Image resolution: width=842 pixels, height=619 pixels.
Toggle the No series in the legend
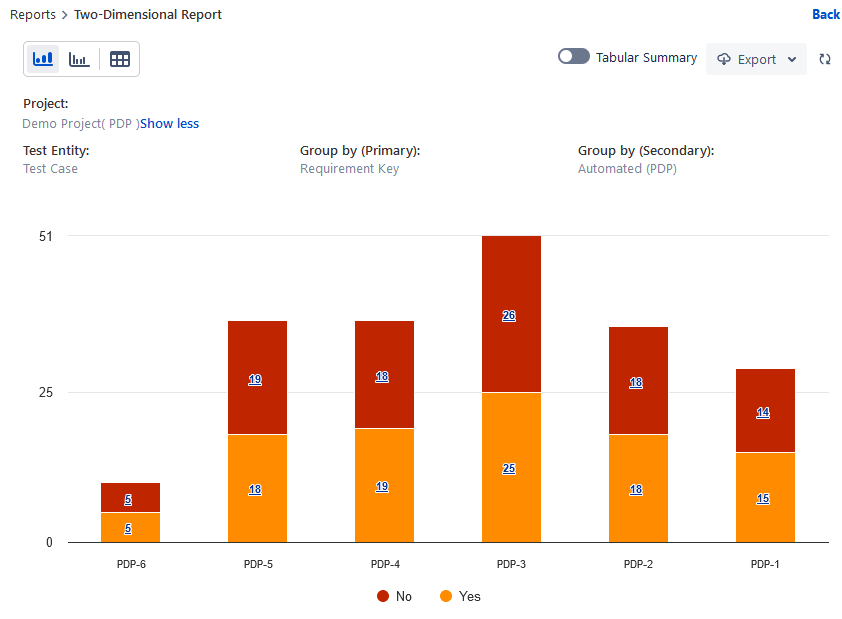pos(397,596)
